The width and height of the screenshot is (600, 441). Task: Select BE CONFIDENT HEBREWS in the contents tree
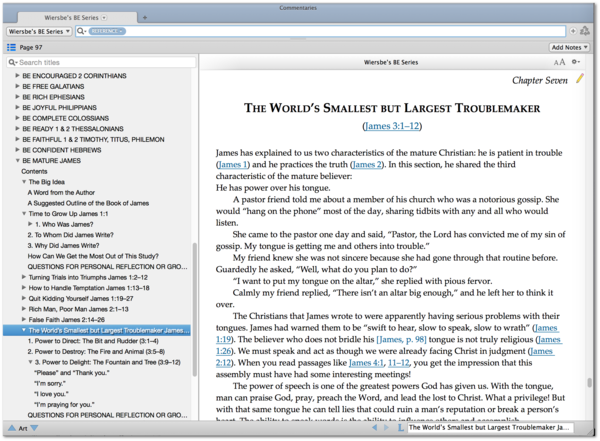[x=62, y=150]
